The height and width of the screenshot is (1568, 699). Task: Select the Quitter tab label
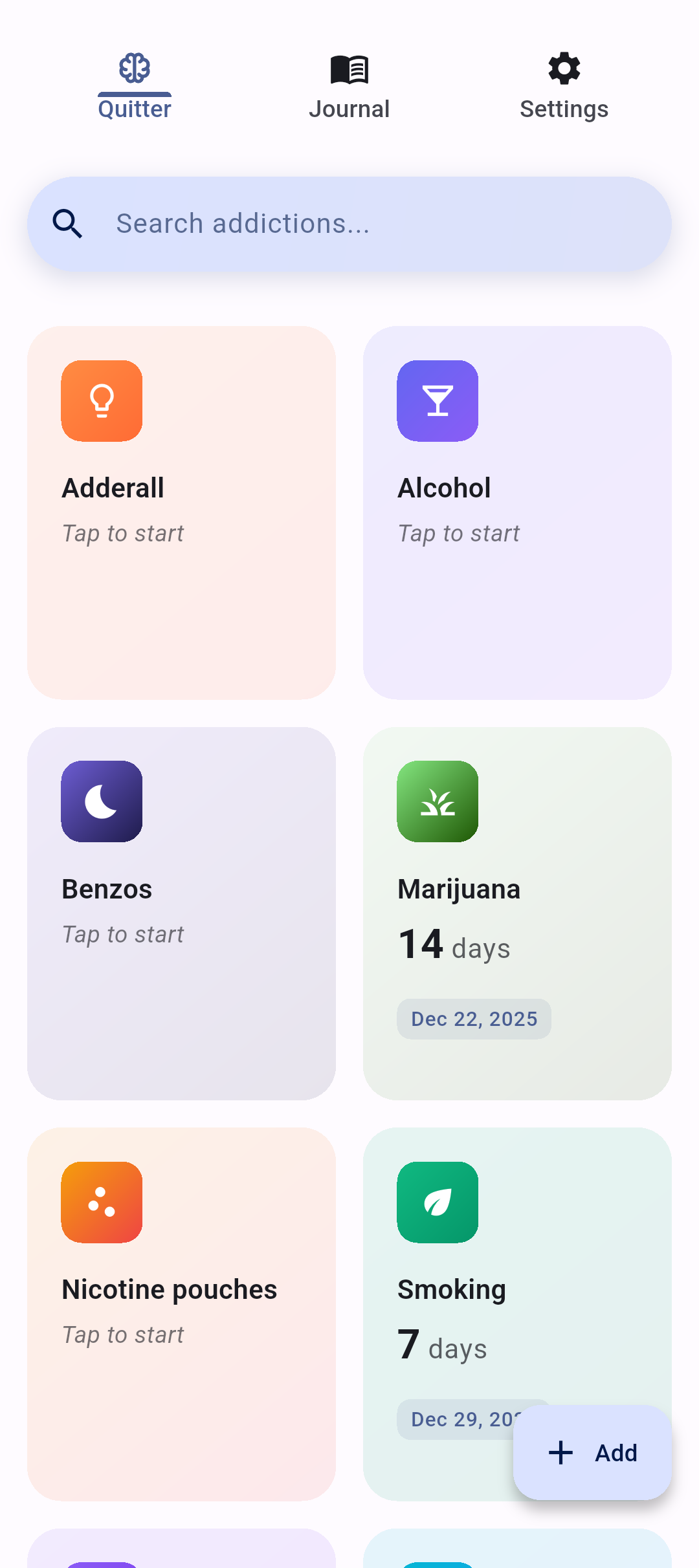[x=135, y=109]
